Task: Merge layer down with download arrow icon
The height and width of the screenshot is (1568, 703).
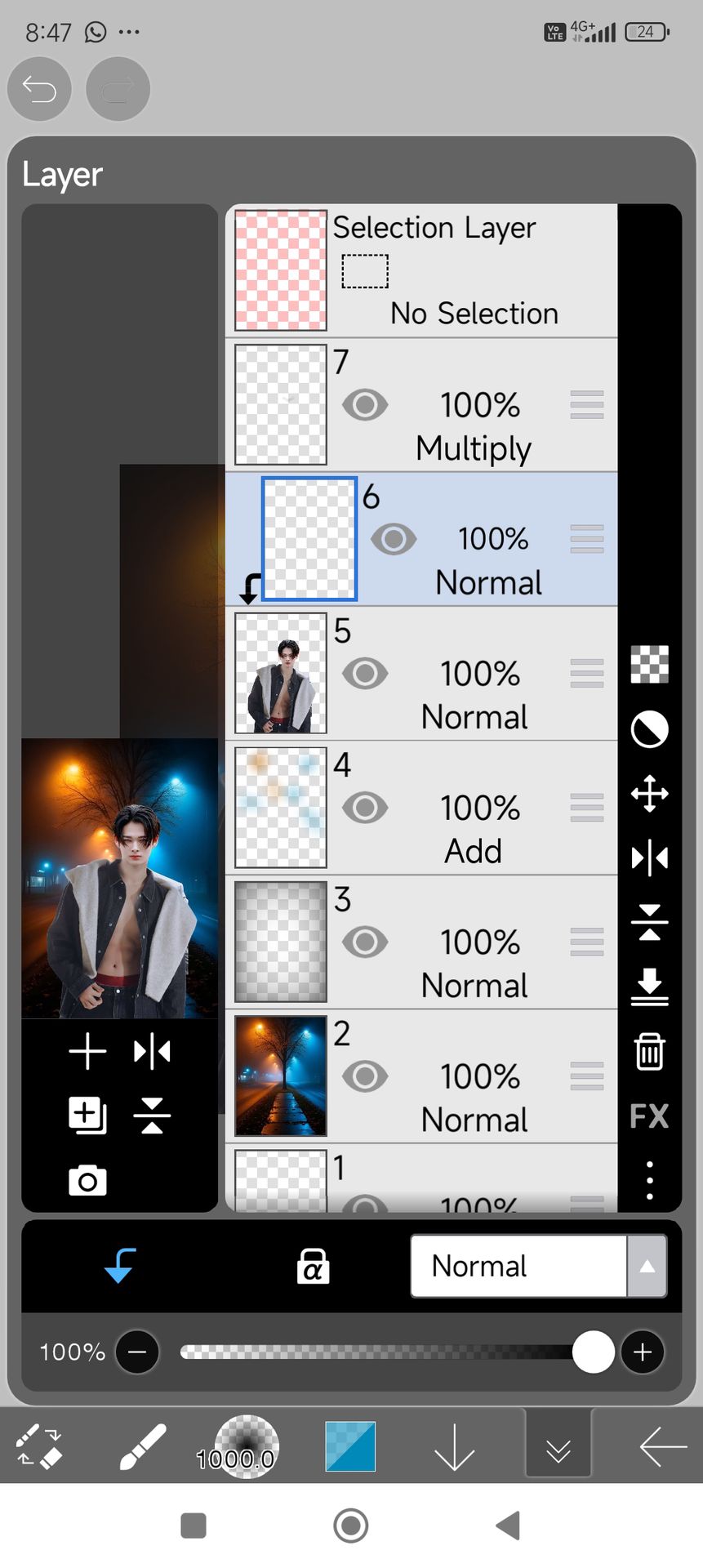Action: 650,987
